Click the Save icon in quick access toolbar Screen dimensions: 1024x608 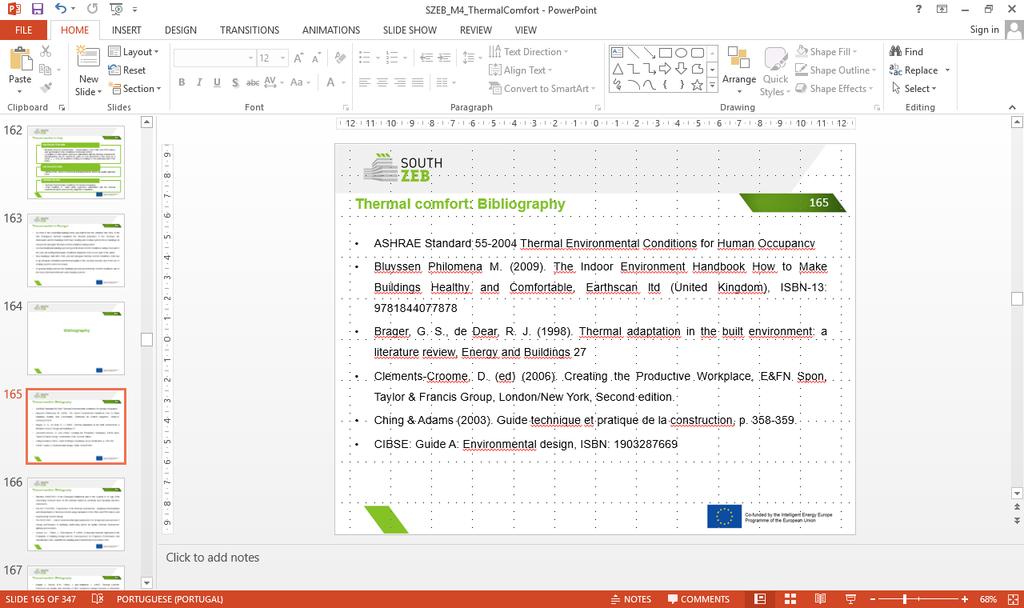(37, 9)
